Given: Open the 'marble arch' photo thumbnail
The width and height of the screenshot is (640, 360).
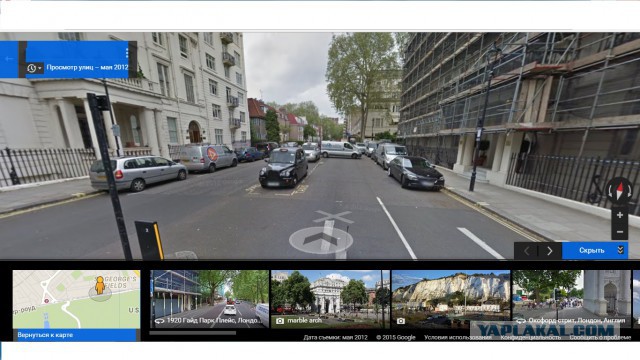Looking at the screenshot, I should tap(330, 299).
